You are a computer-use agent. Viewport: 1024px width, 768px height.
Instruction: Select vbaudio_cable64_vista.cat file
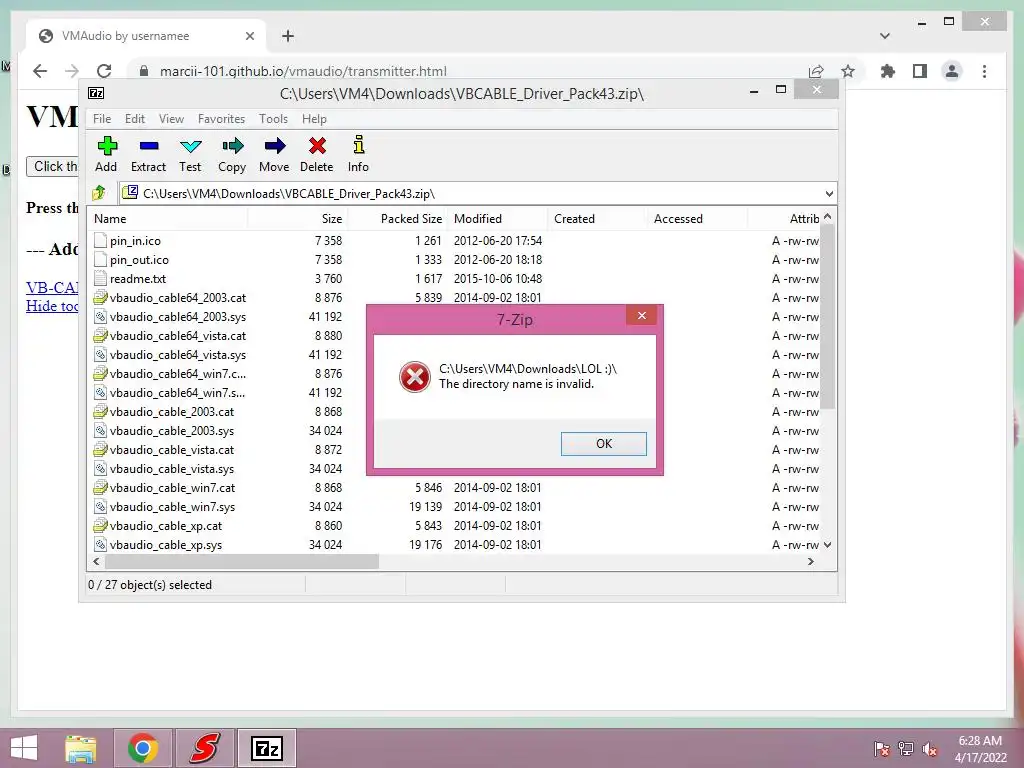(178, 335)
